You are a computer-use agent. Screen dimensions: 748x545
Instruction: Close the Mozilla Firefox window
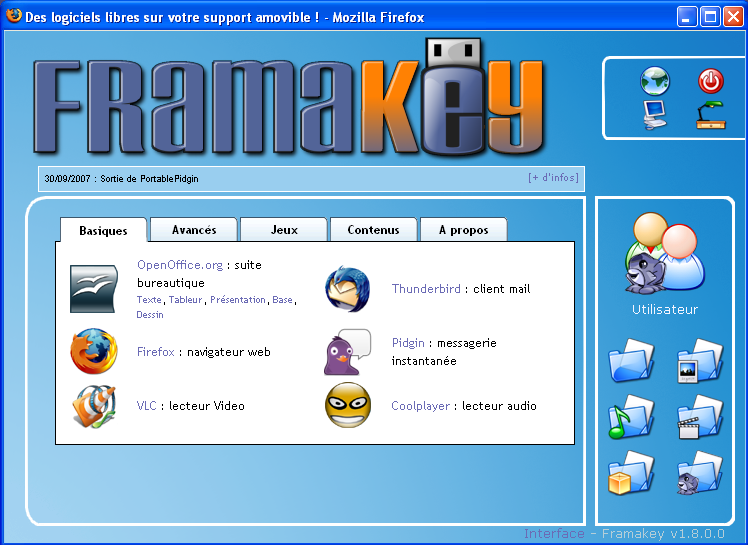click(733, 17)
